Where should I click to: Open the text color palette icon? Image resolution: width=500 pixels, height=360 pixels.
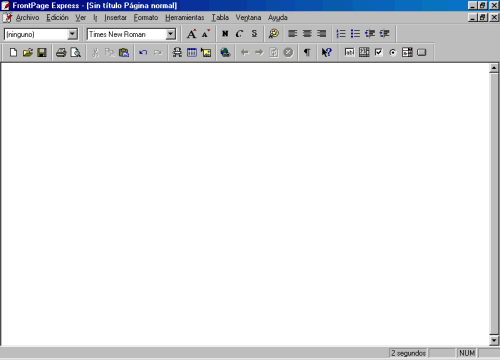pyautogui.click(x=274, y=34)
